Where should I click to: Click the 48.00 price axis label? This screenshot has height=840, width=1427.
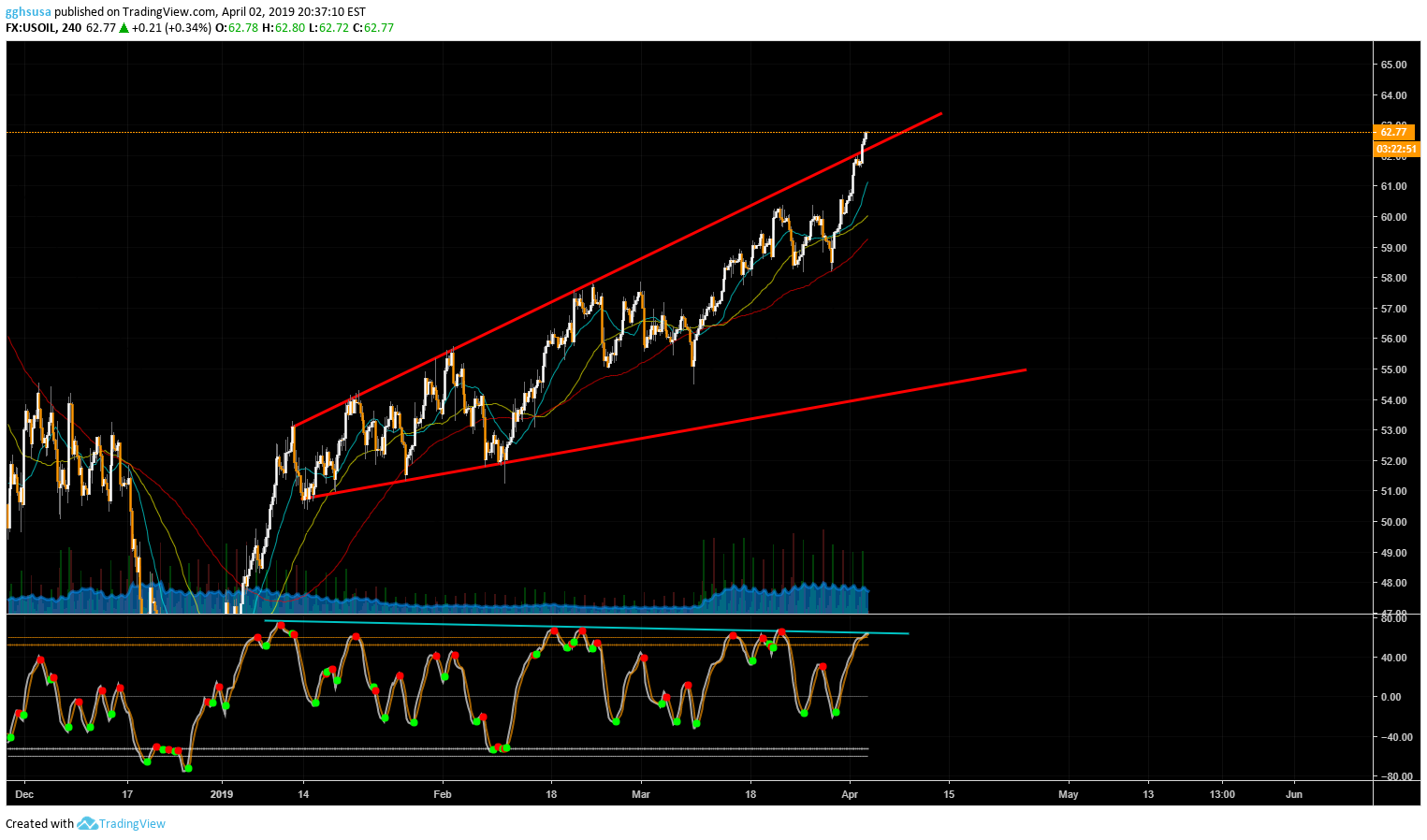1393,583
